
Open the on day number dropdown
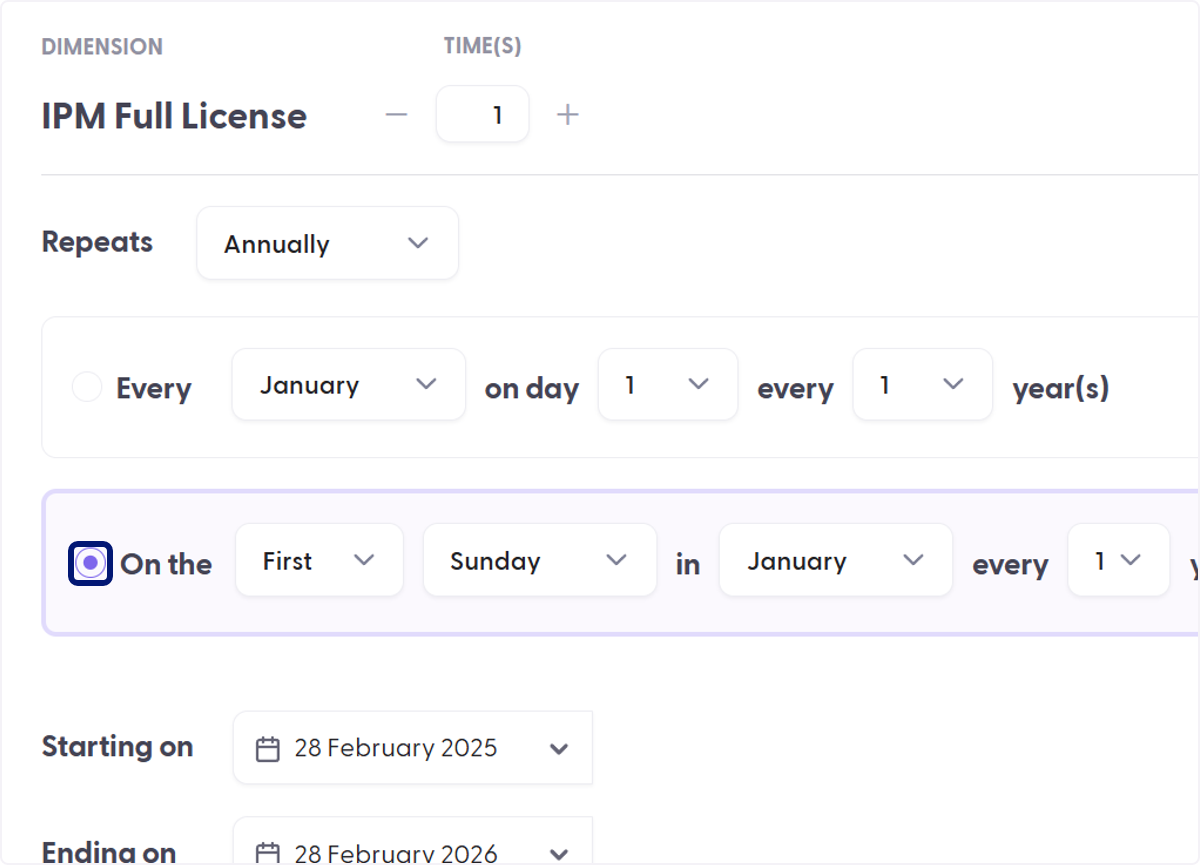click(668, 384)
